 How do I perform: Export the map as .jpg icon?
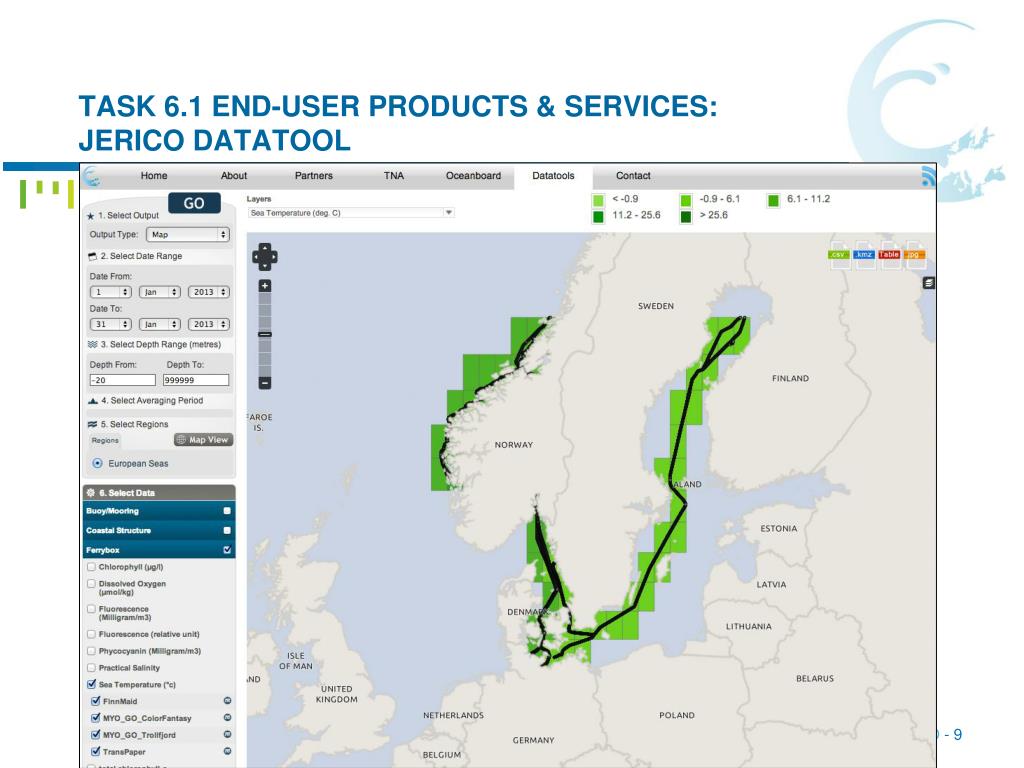point(914,254)
